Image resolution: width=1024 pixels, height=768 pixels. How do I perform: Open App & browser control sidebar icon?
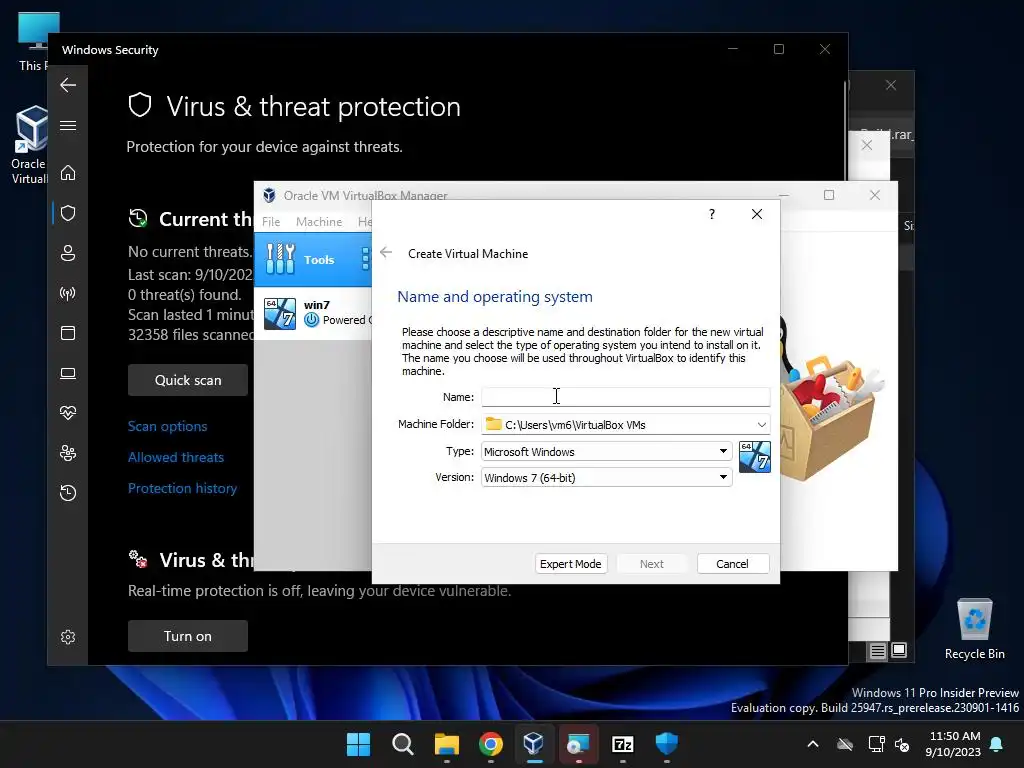coord(68,333)
